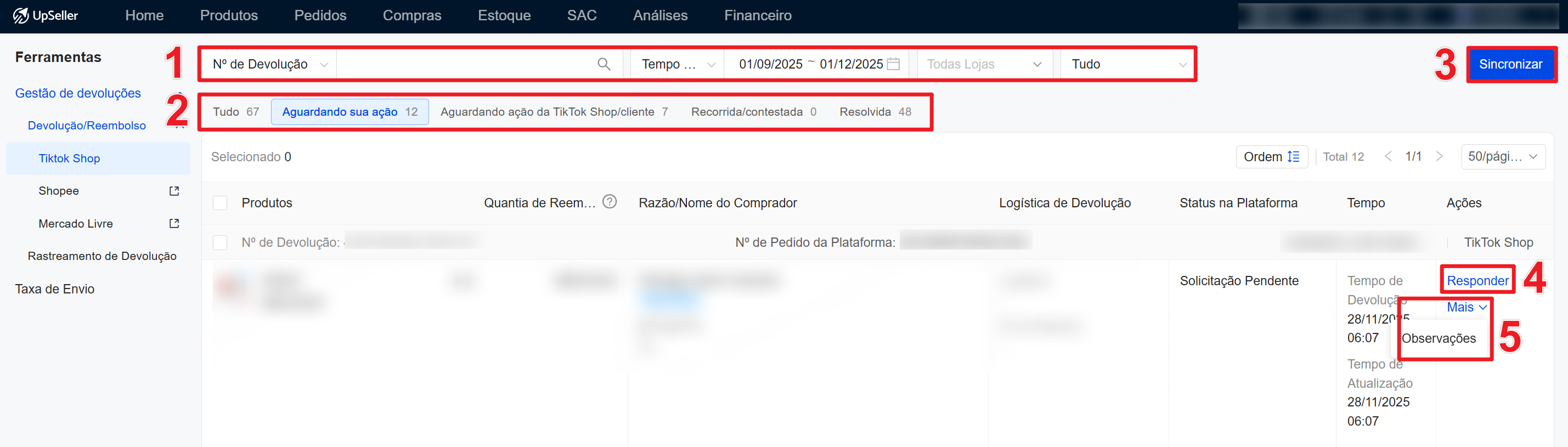Switch to the Resolvida tab
The height and width of the screenshot is (447, 1568).
tap(875, 112)
